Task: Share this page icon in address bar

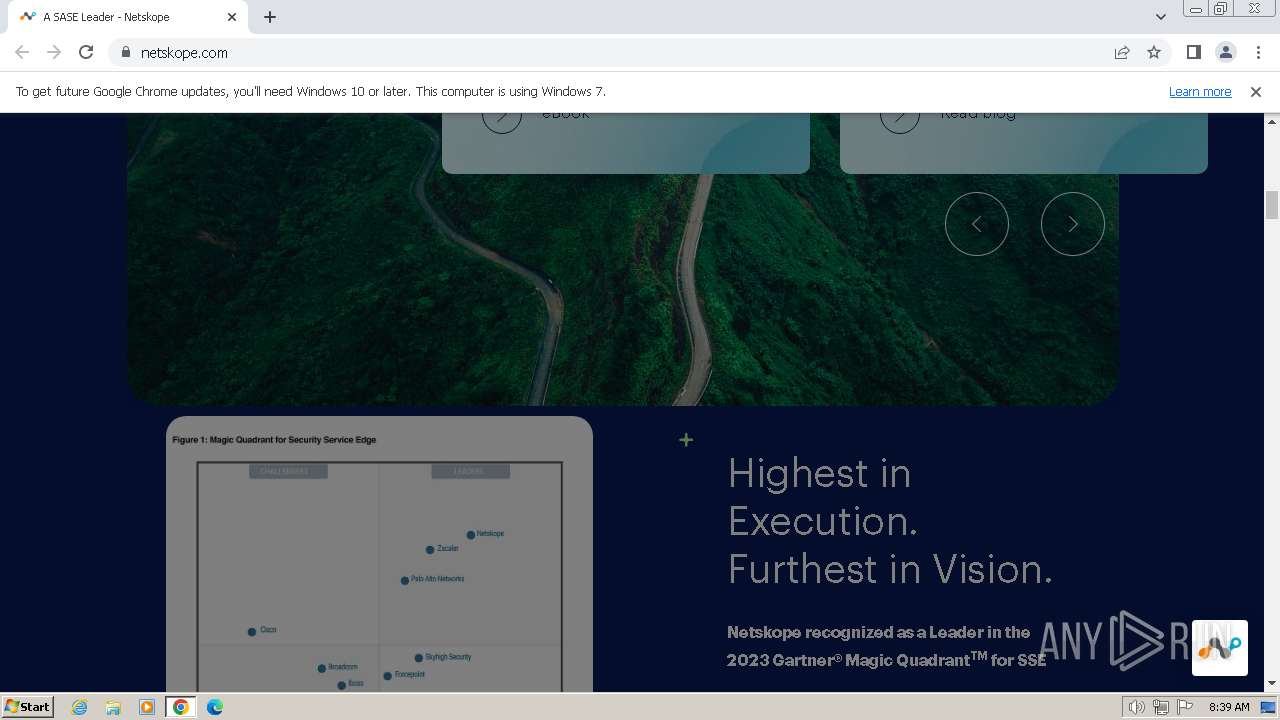Action: coord(1122,52)
